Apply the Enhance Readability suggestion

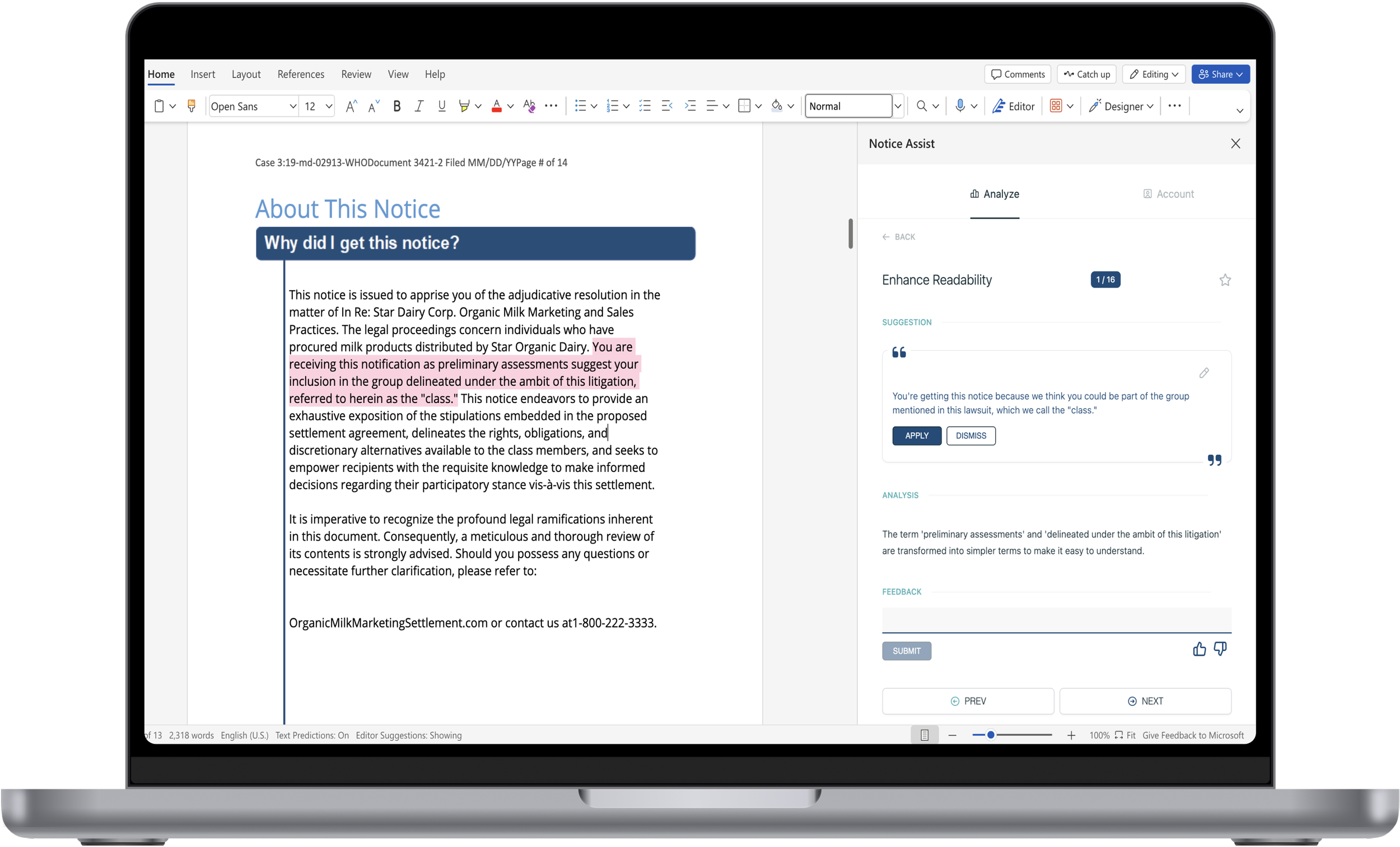[916, 436]
